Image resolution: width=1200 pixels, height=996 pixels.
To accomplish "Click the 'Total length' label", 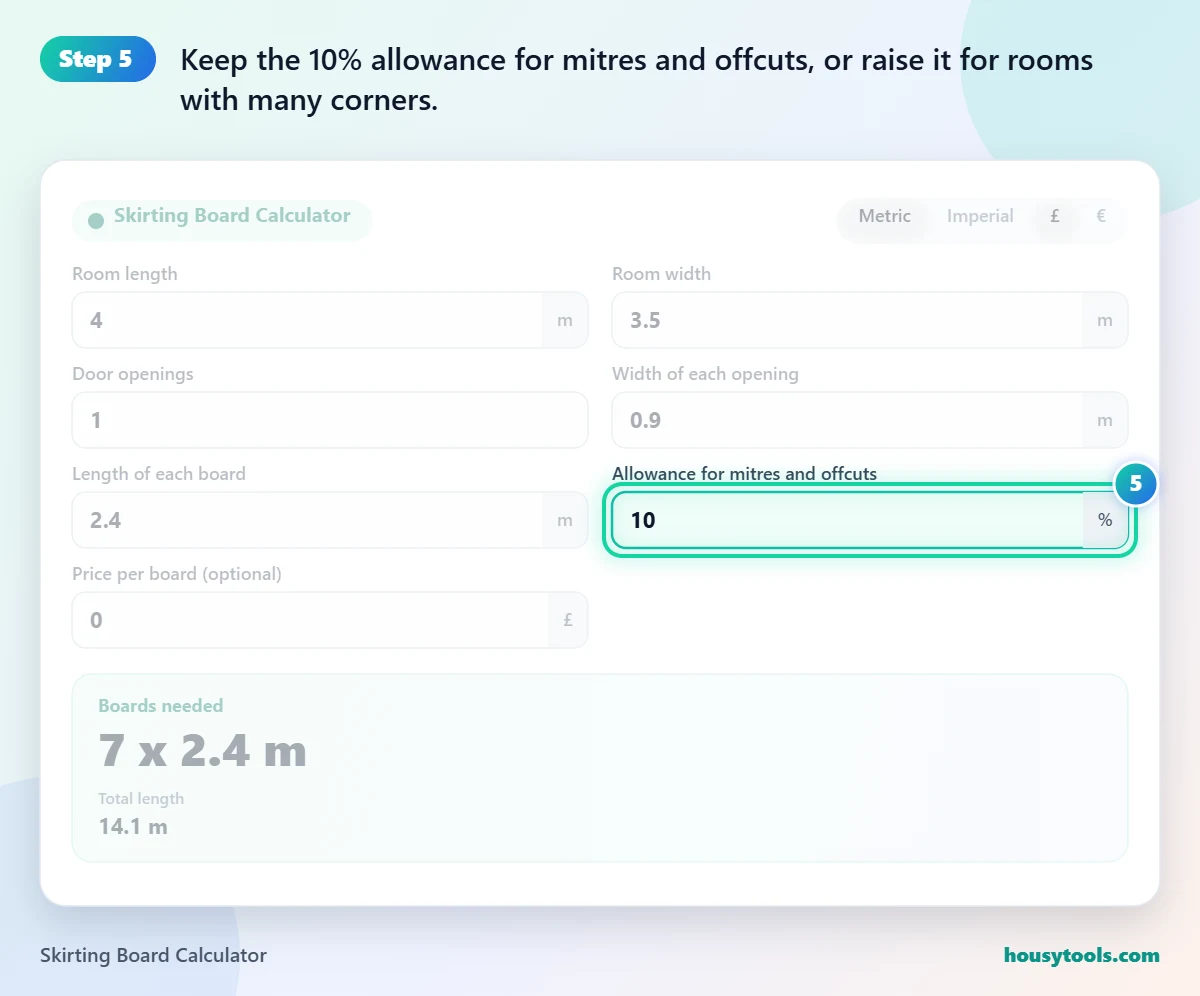I will (141, 799).
